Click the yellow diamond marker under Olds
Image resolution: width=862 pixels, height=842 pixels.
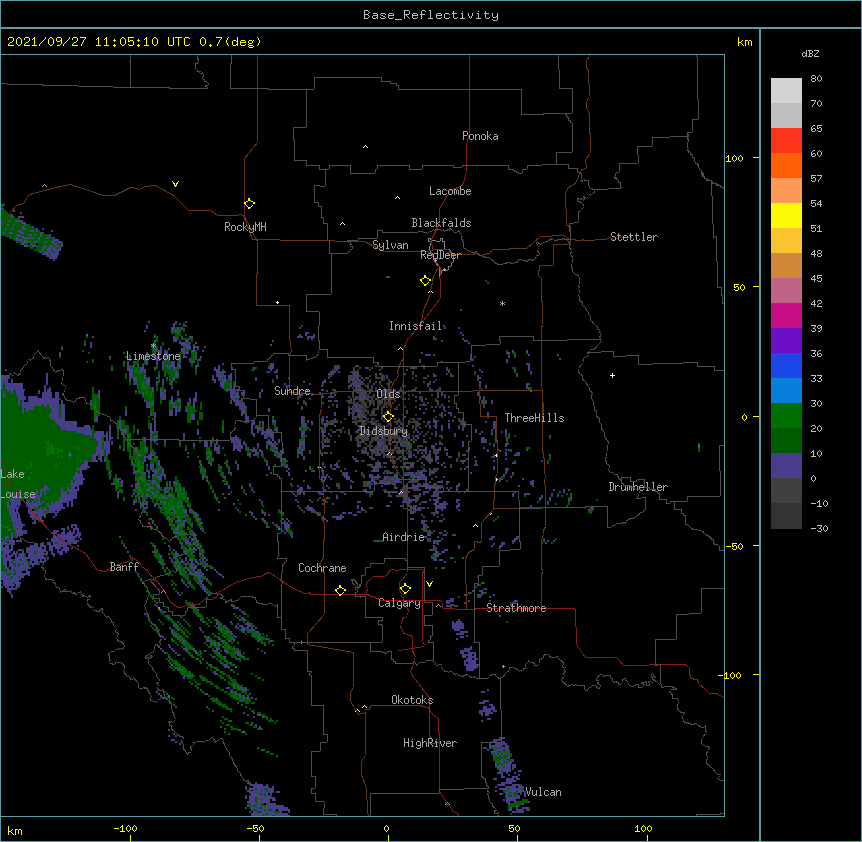388,416
